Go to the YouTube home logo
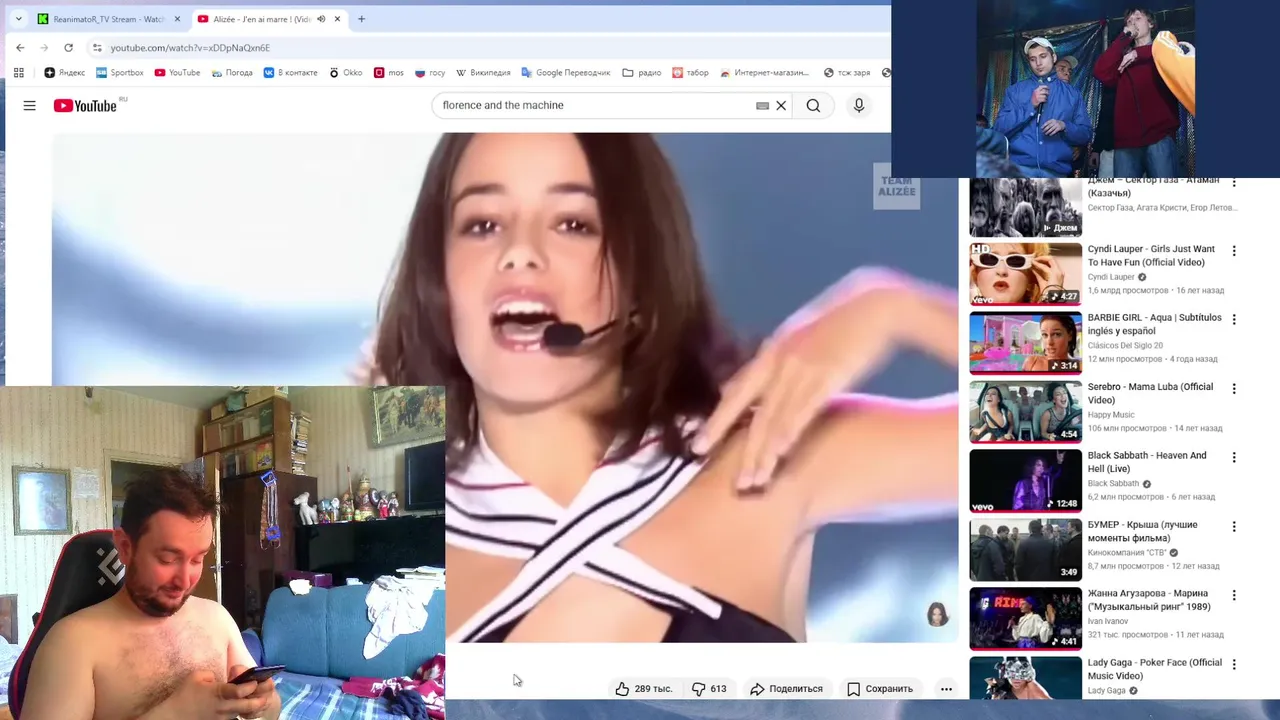This screenshot has height=720, width=1280. pos(85,105)
